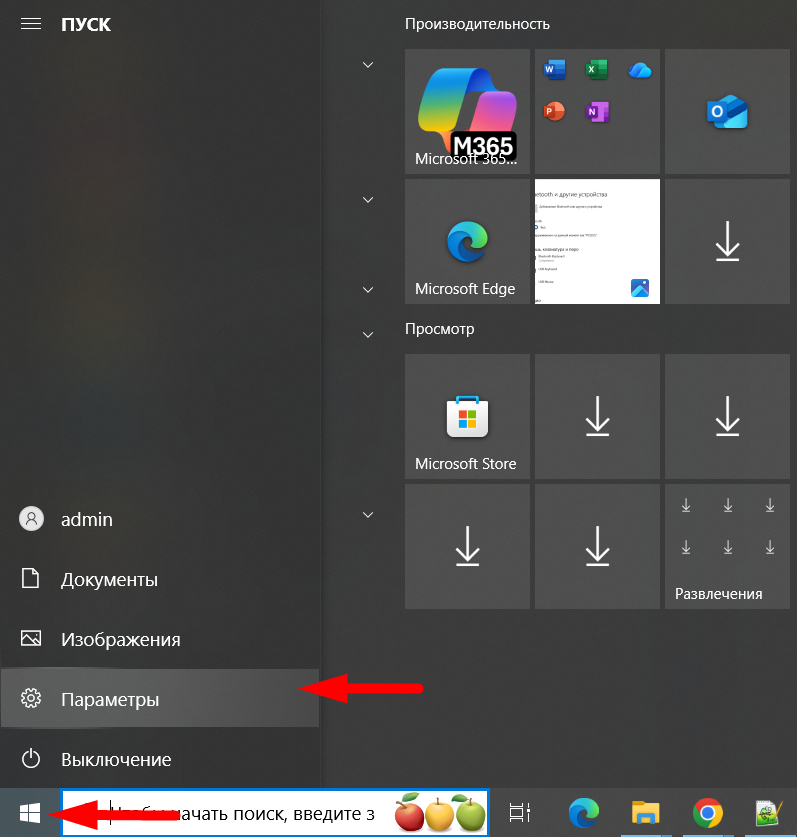The width and height of the screenshot is (797, 837).
Task: Open the Развлечения folder tile
Action: click(x=727, y=546)
